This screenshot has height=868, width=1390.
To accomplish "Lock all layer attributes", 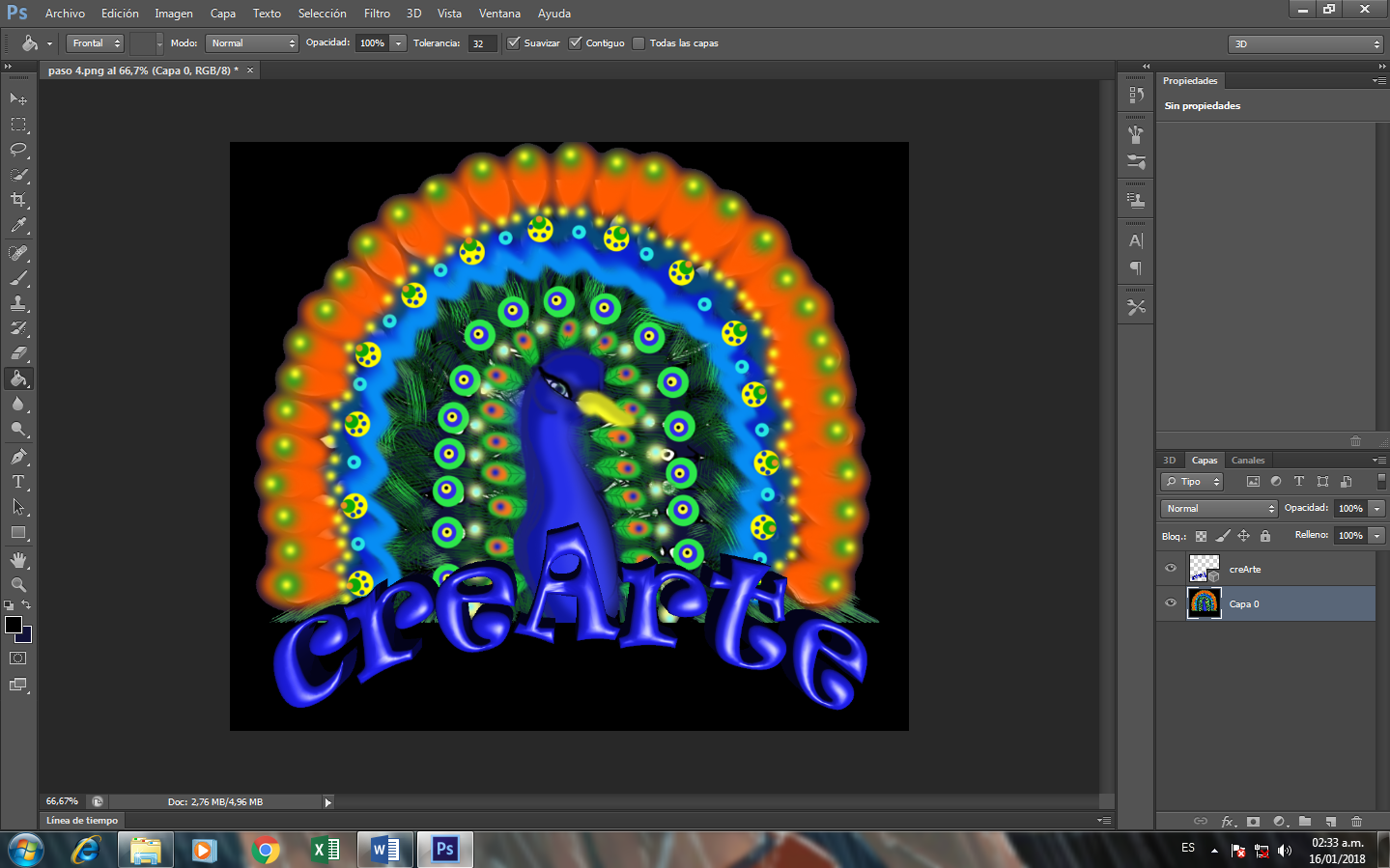I will point(1265,536).
